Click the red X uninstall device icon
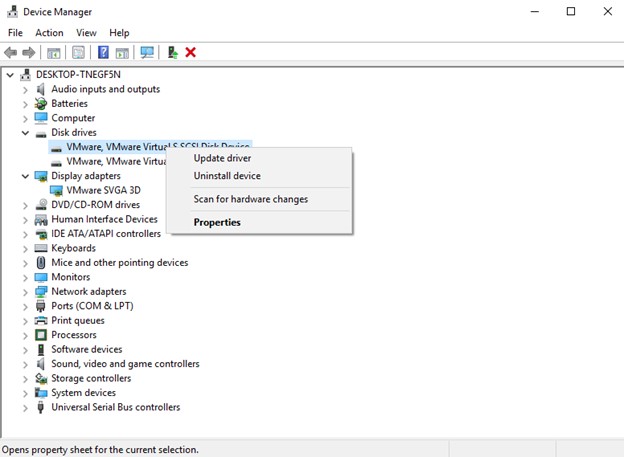 tap(191, 52)
